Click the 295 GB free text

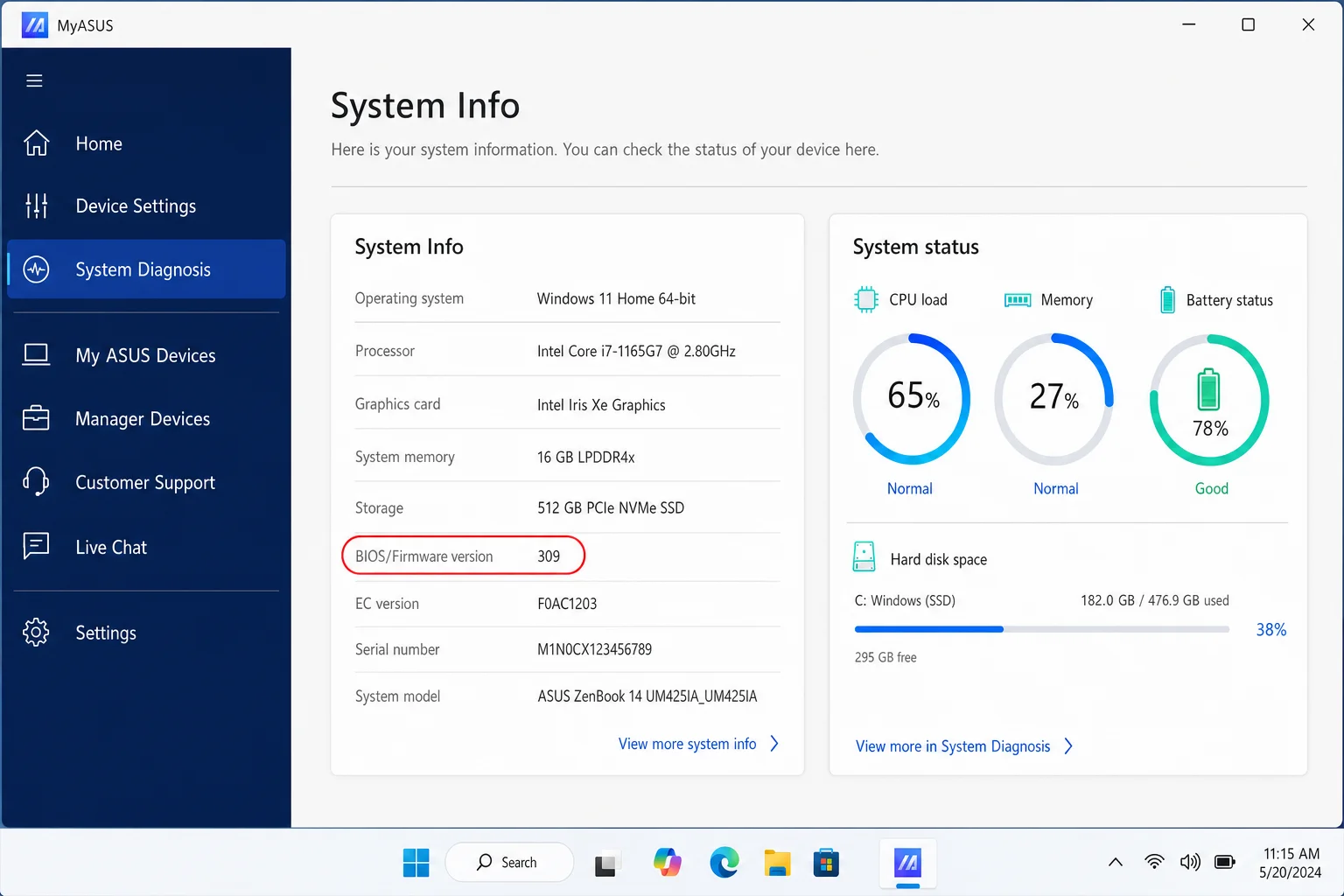pyautogui.click(x=885, y=657)
